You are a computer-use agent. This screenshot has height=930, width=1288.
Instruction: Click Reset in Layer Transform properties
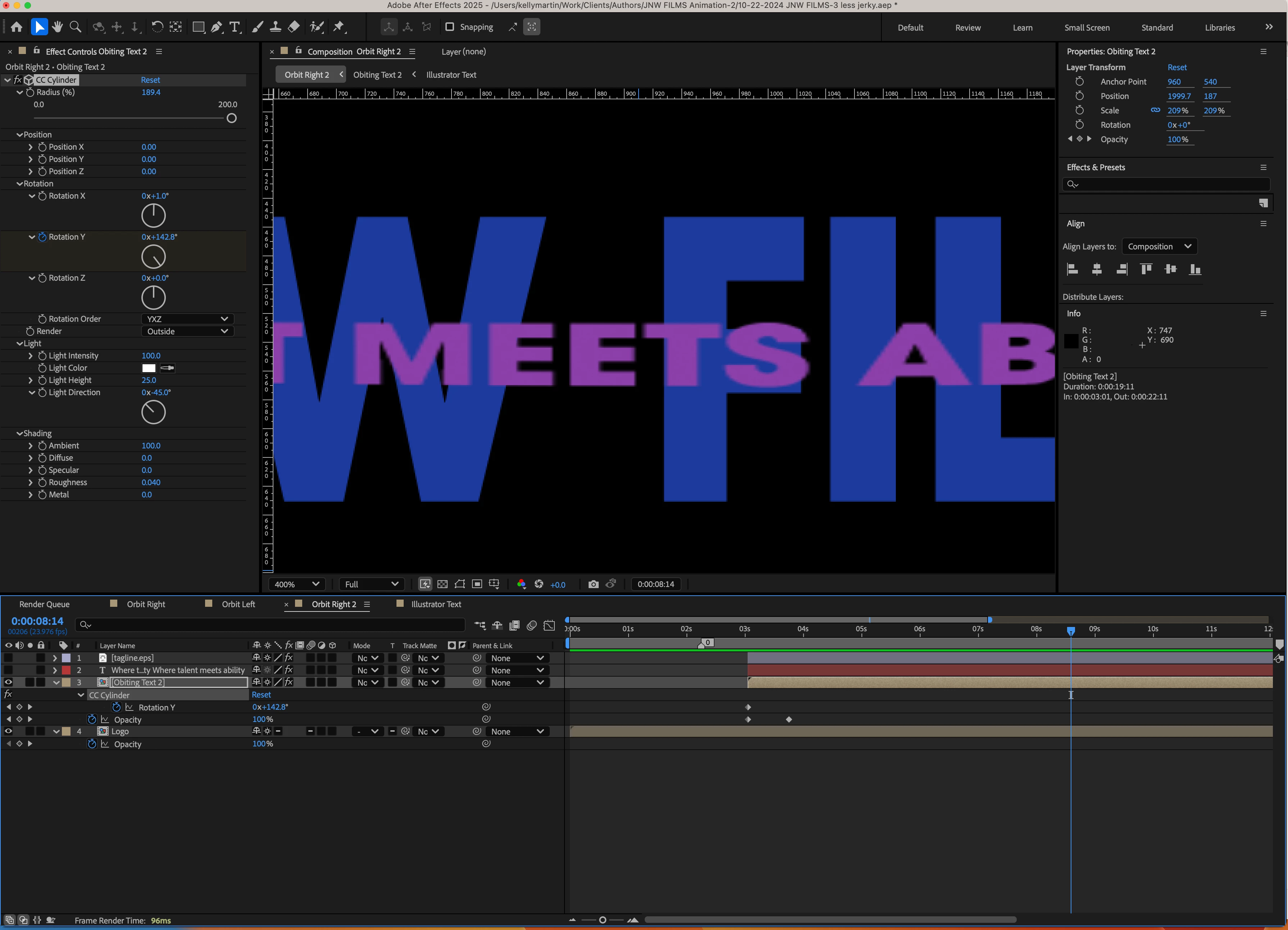[1177, 67]
